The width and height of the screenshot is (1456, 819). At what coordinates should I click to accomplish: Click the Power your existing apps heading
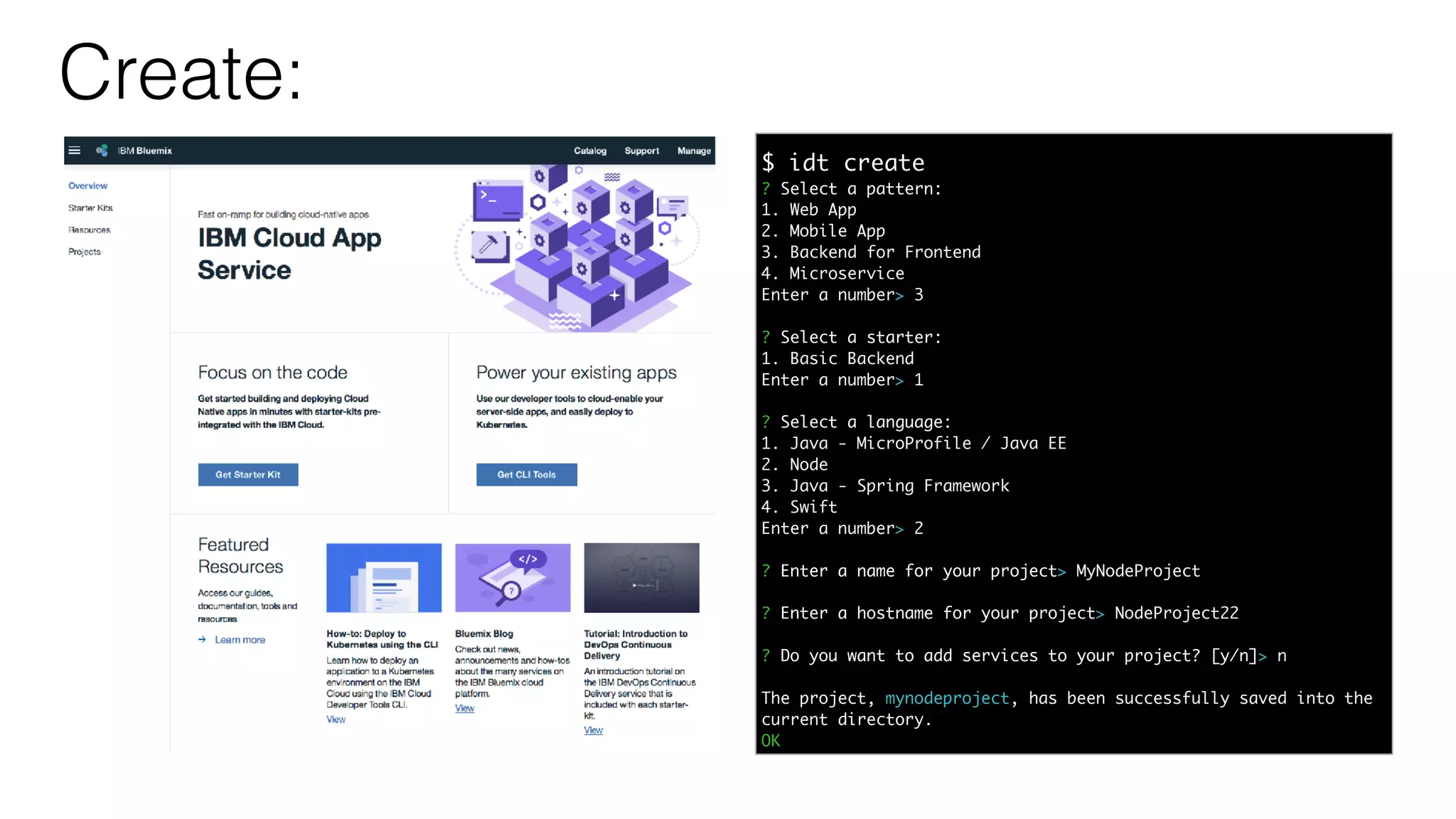[576, 373]
